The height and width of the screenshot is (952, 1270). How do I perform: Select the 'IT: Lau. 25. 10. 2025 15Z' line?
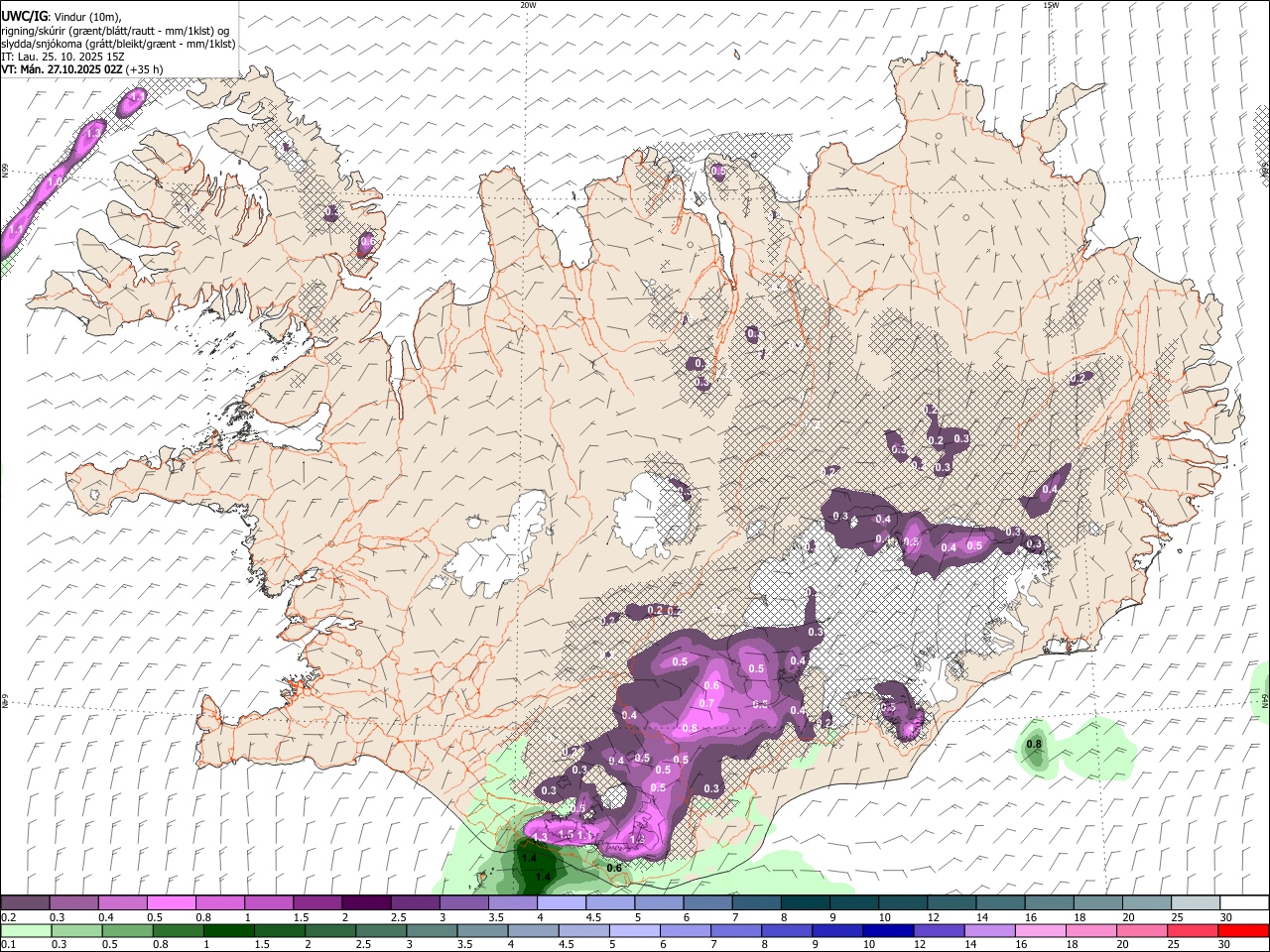(63, 57)
